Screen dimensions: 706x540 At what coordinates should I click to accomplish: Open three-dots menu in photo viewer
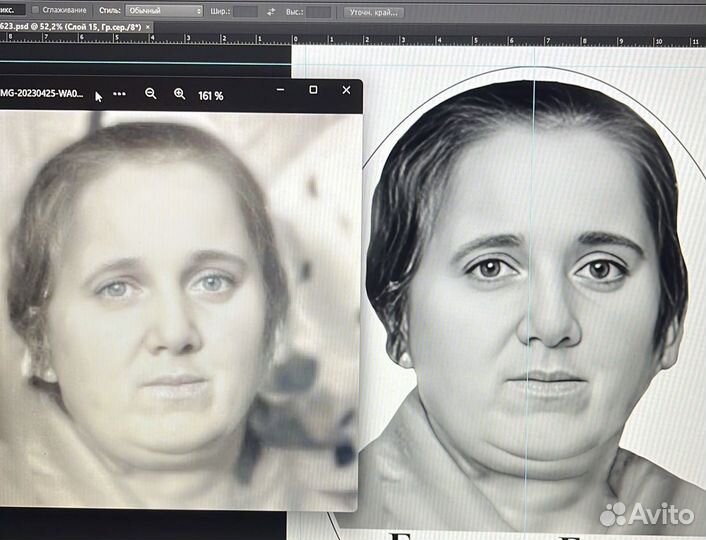coord(119,94)
